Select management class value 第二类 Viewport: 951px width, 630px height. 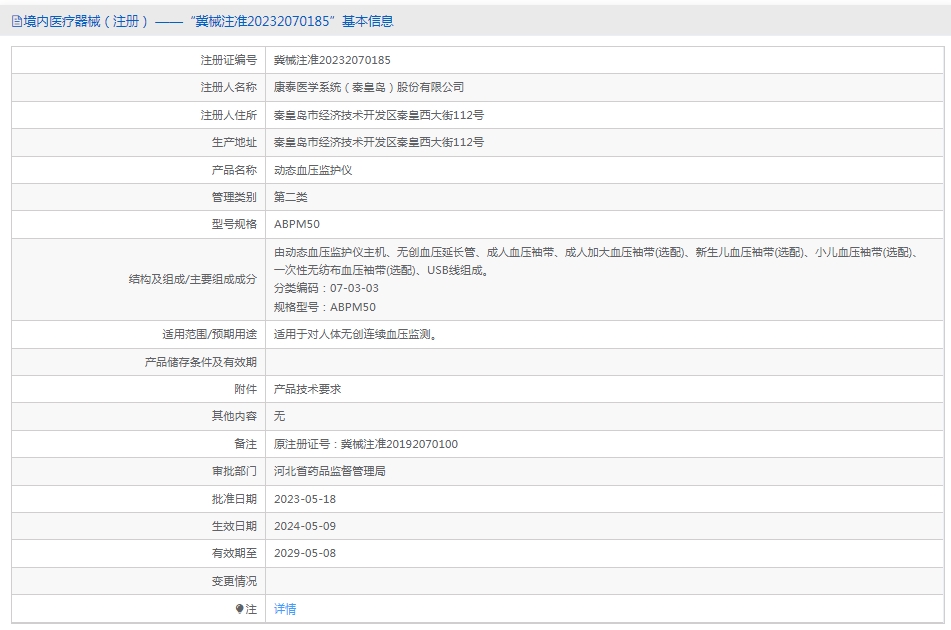pos(291,197)
